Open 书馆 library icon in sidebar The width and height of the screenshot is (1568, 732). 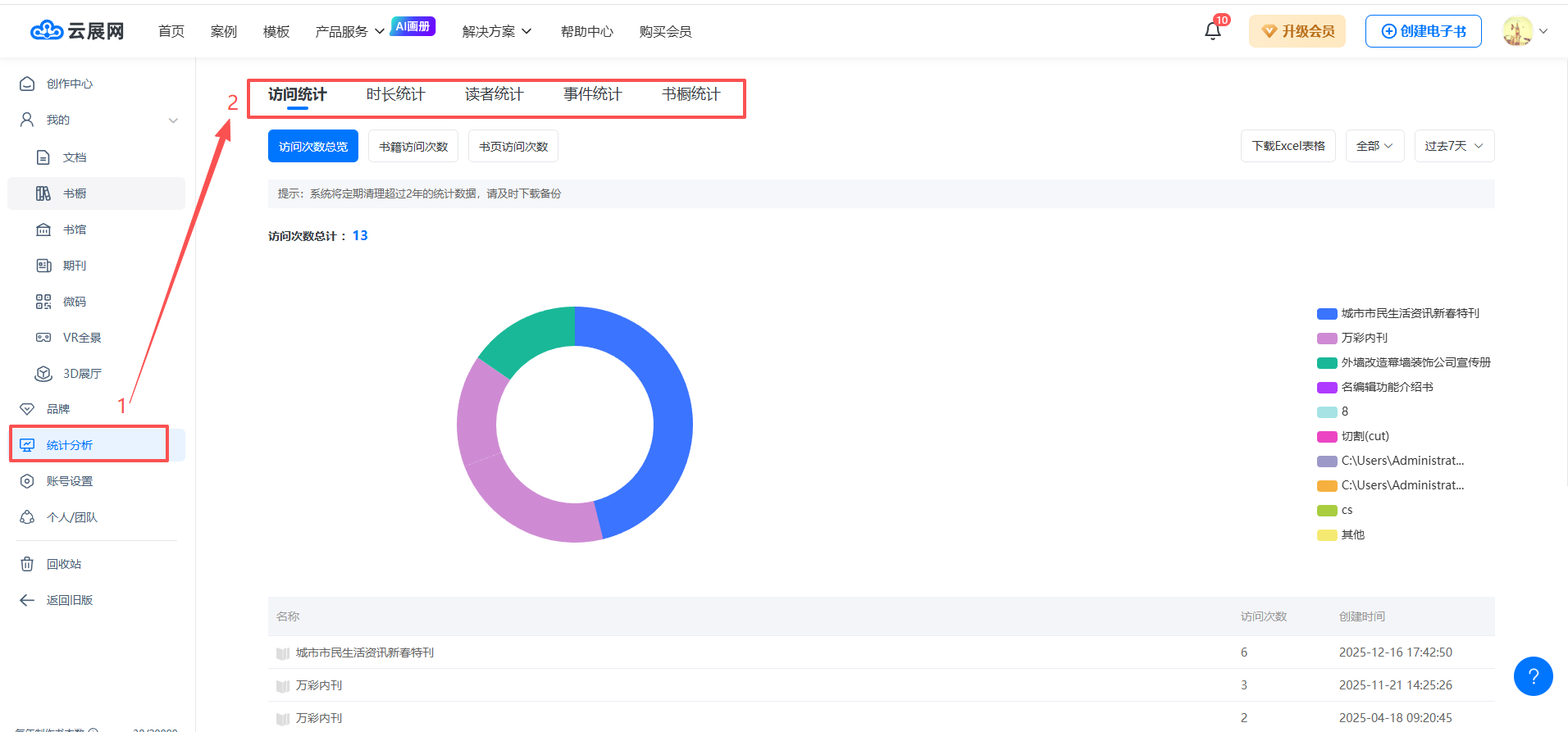click(x=43, y=230)
